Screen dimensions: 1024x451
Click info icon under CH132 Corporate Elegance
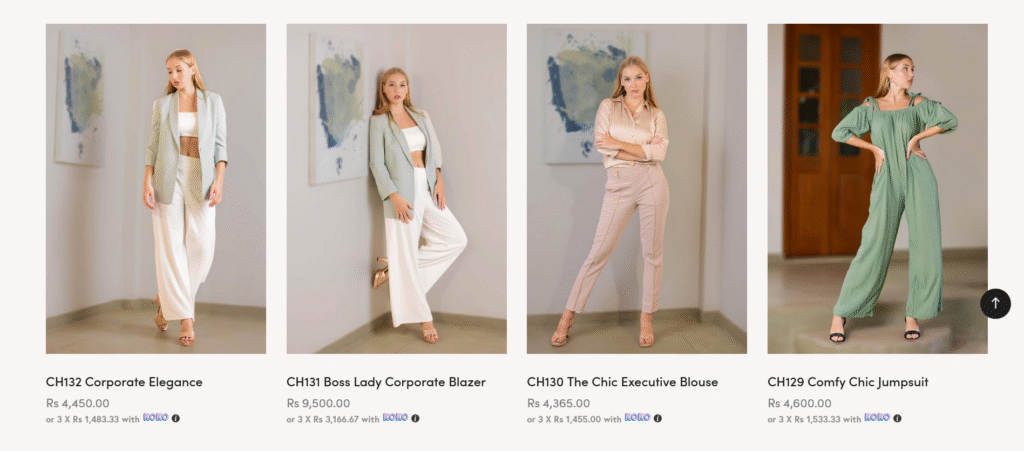click(x=175, y=418)
